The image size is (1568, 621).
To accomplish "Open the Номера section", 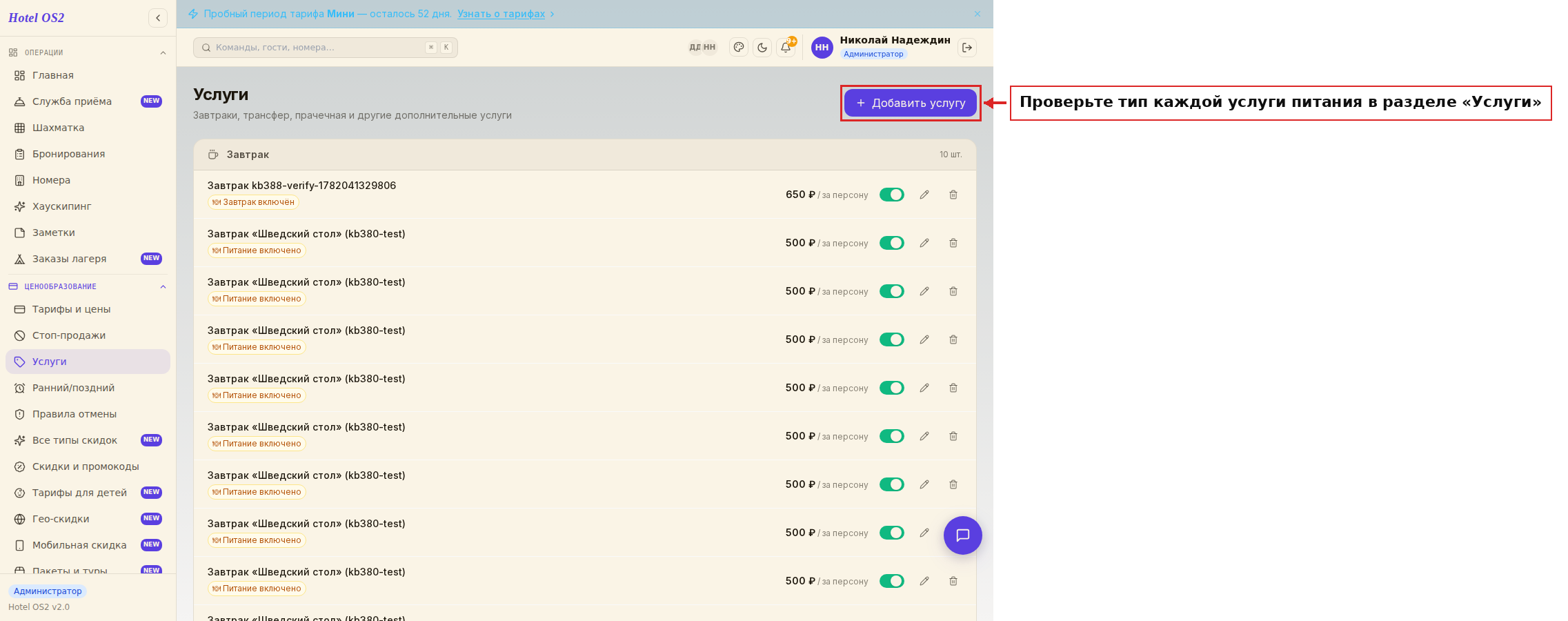I will tap(88, 180).
